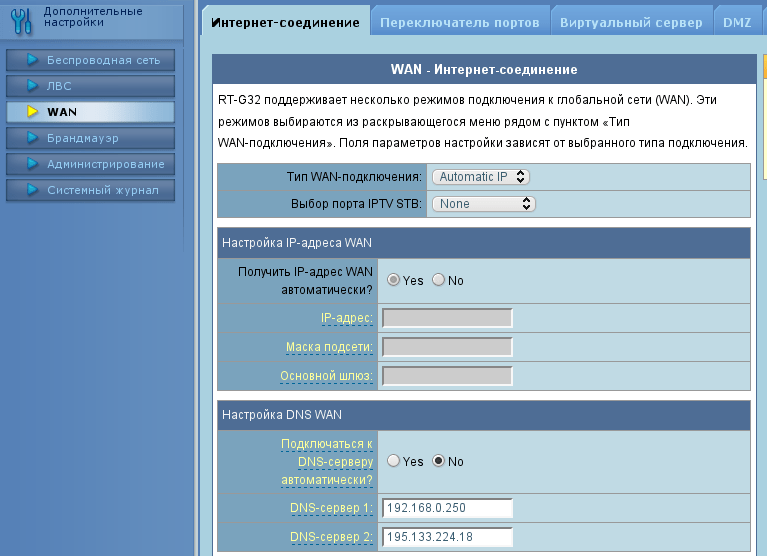
Task: Open the ЛВС menu section
Action: [90, 86]
